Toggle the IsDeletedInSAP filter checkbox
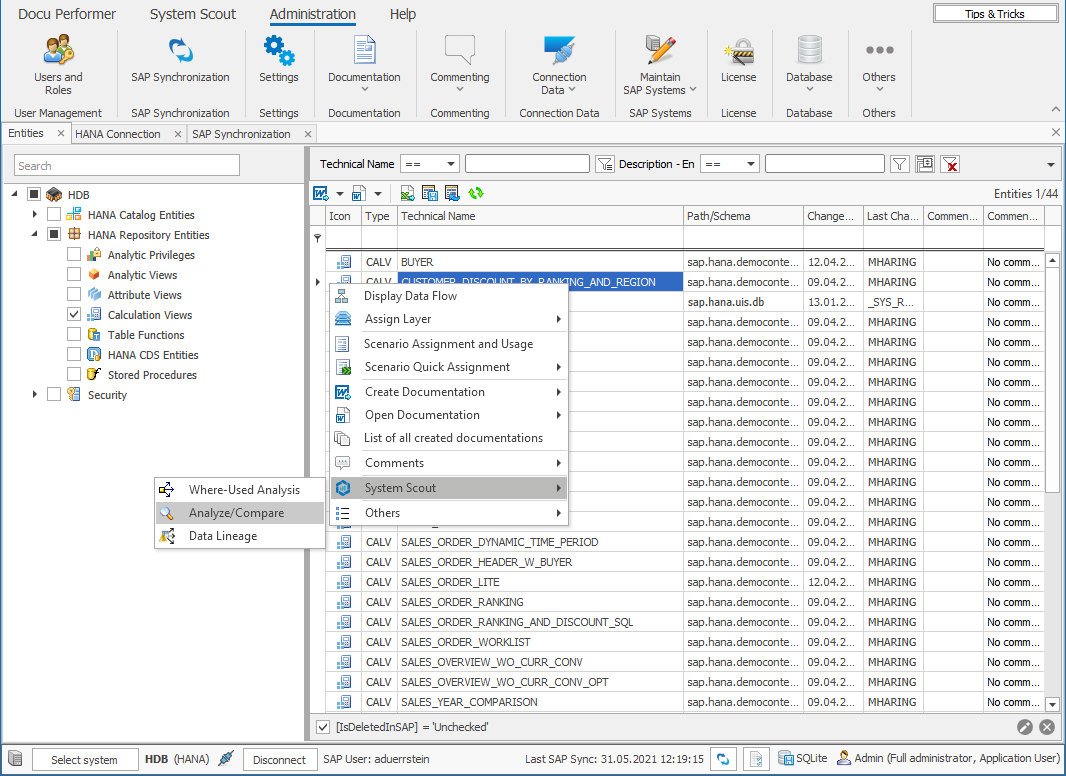 [x=322, y=727]
